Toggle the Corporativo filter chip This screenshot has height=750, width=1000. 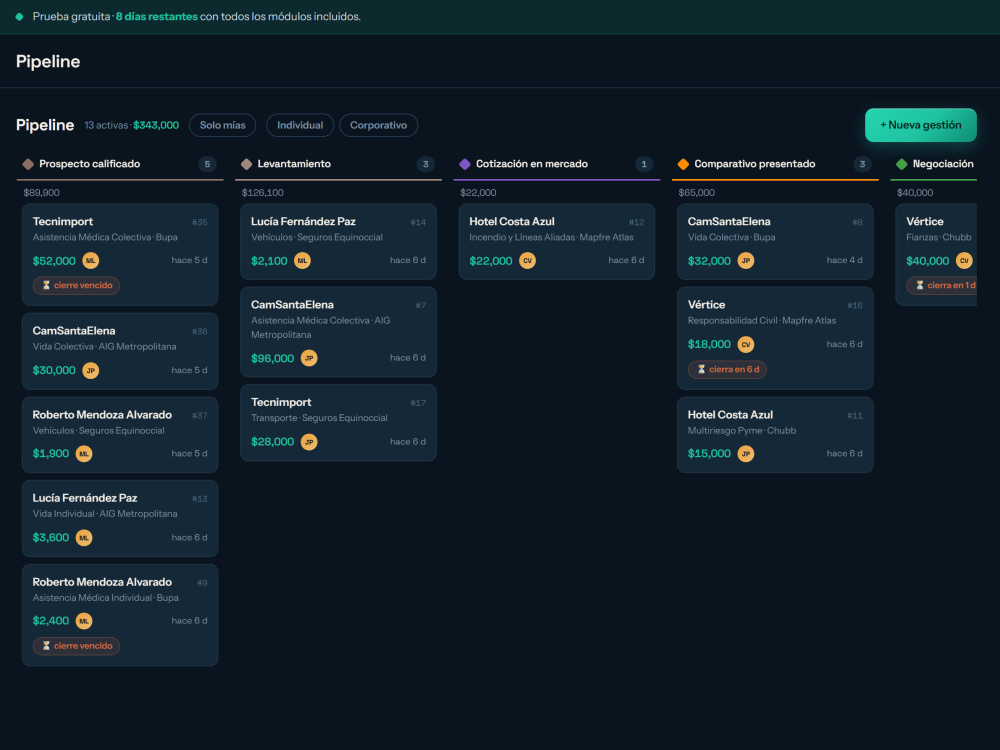pyautogui.click(x=378, y=125)
